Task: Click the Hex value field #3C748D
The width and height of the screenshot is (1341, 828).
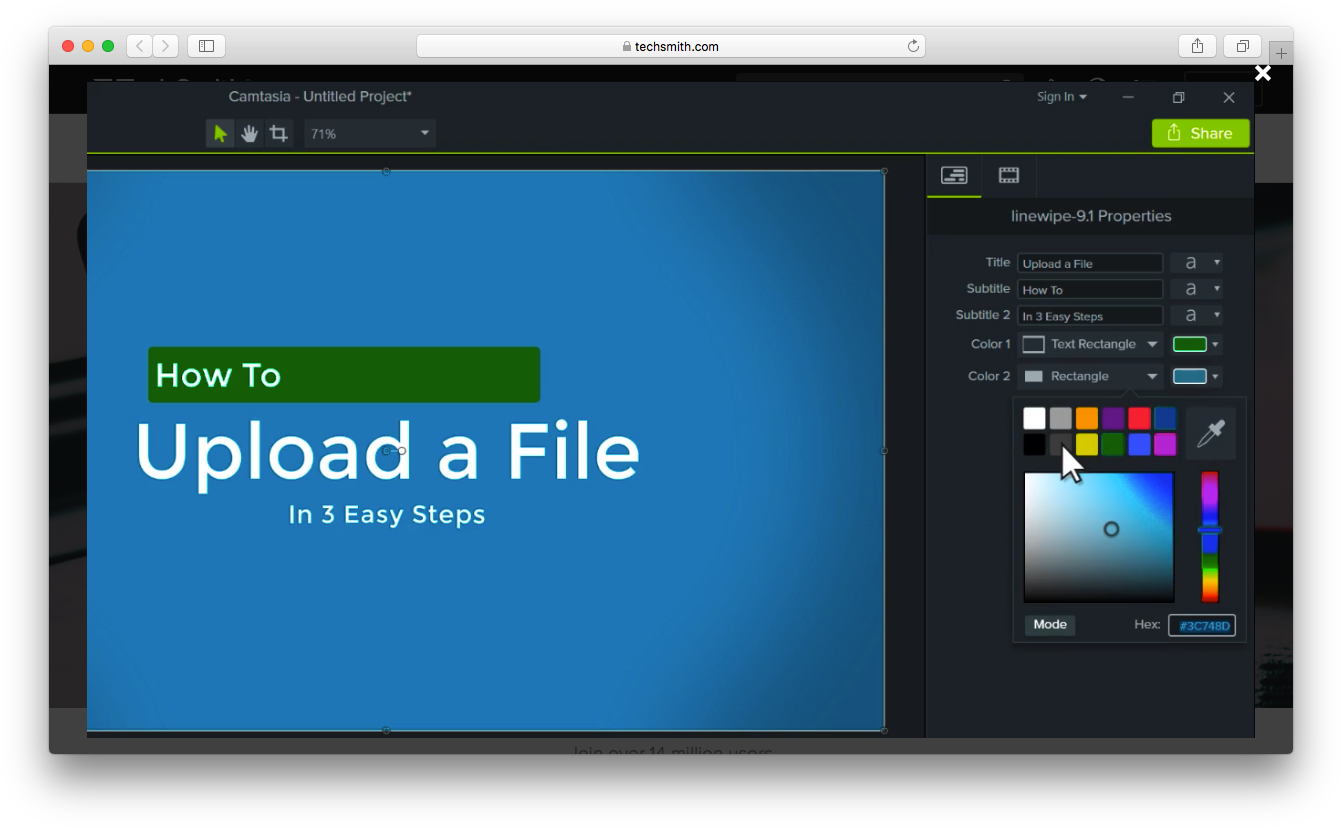Action: click(1202, 625)
